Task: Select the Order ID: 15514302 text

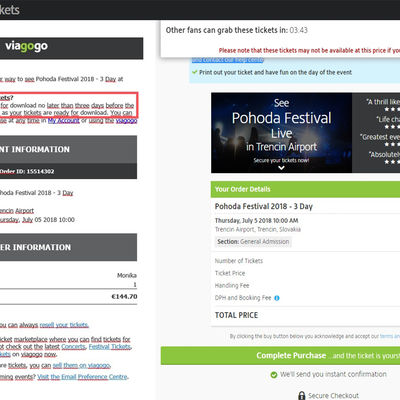Action: [x=27, y=171]
